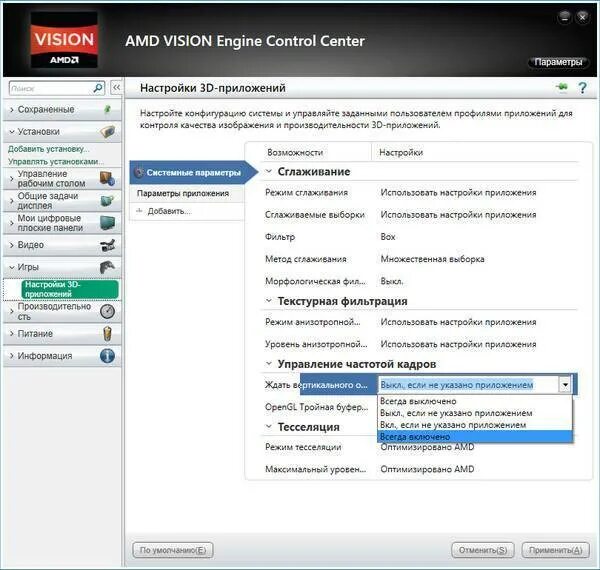Select Системные параметры tab
This screenshot has height=570, width=600.
pyautogui.click(x=193, y=173)
